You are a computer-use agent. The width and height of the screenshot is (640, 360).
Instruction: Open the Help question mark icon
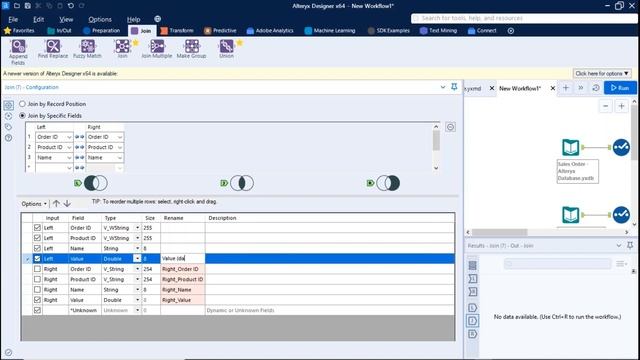(8, 138)
